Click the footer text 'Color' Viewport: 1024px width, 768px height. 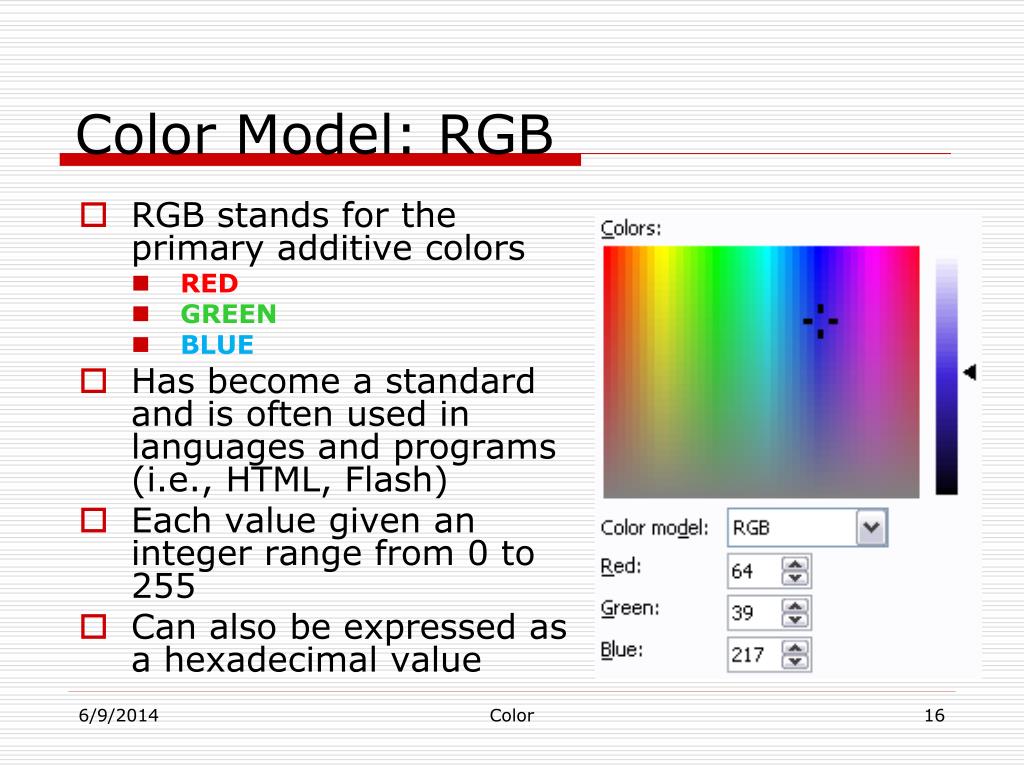(x=511, y=716)
